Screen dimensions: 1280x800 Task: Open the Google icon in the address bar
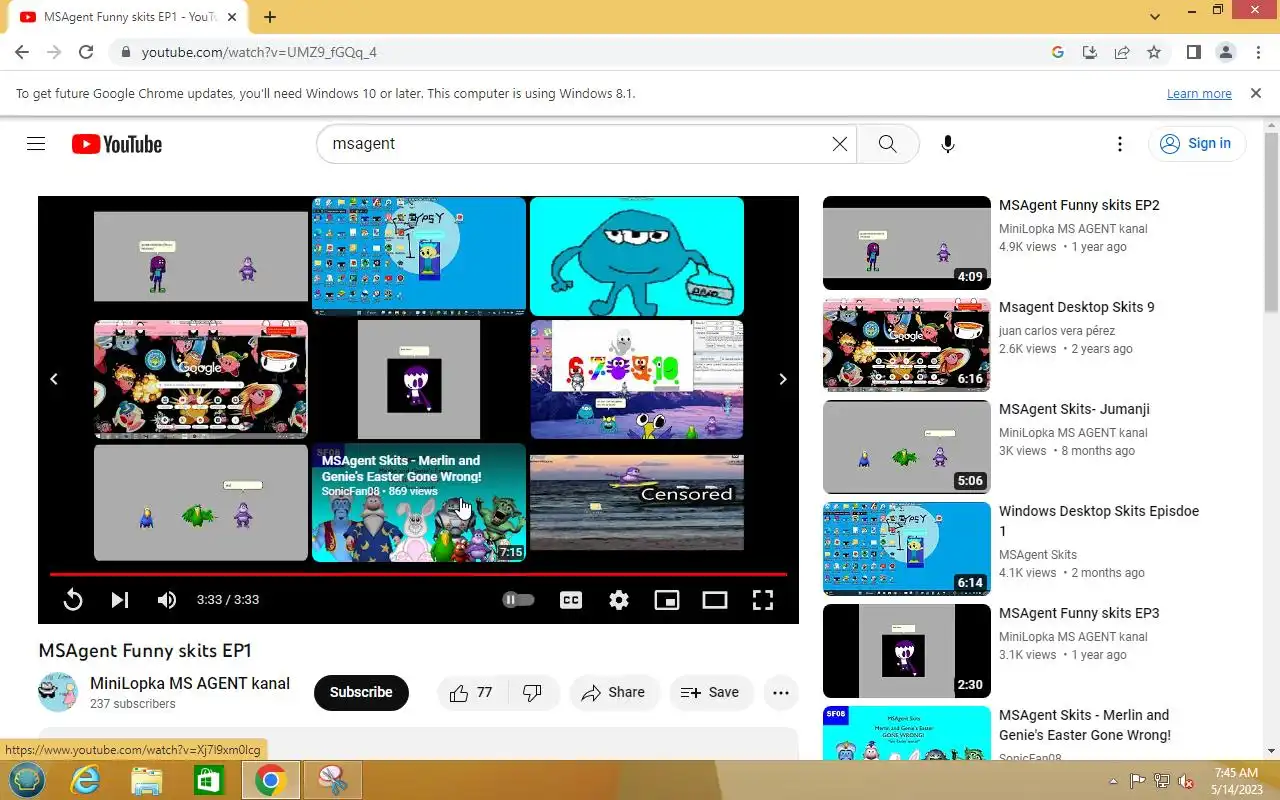point(1058,52)
